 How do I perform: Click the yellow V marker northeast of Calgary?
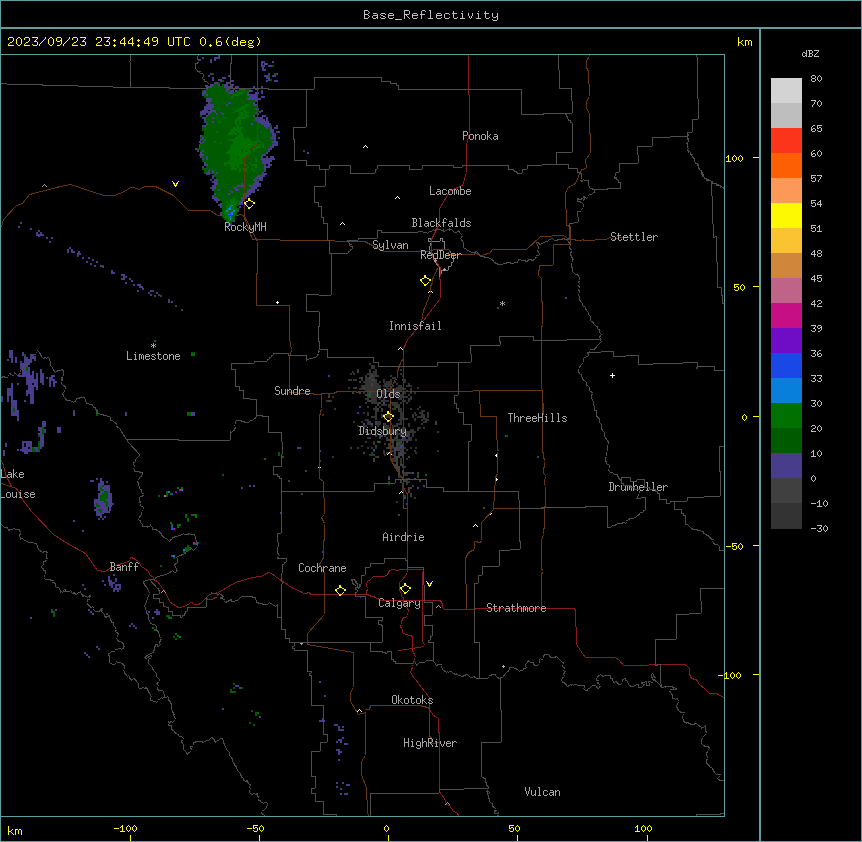pyautogui.click(x=429, y=584)
